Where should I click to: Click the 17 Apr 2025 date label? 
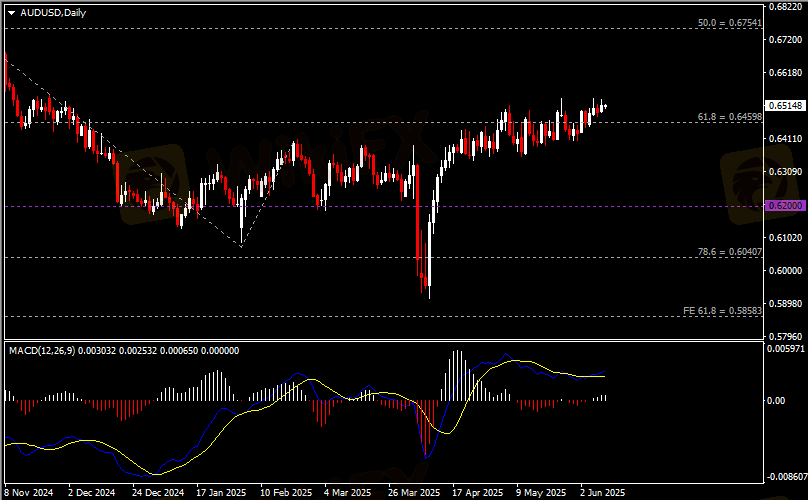point(478,493)
